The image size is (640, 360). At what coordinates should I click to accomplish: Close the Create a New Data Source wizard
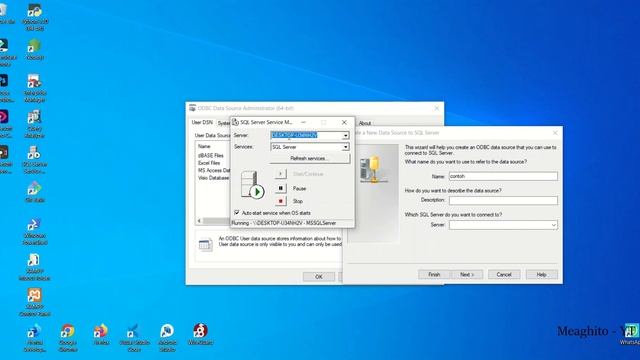(x=555, y=133)
